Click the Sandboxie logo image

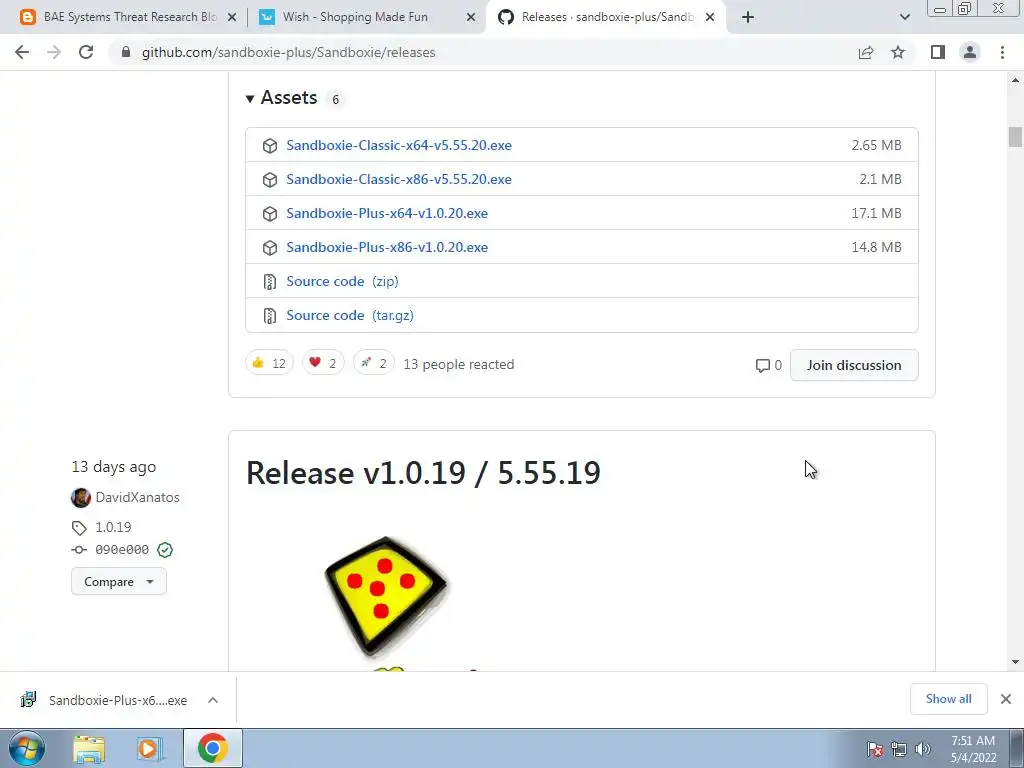[x=385, y=596]
